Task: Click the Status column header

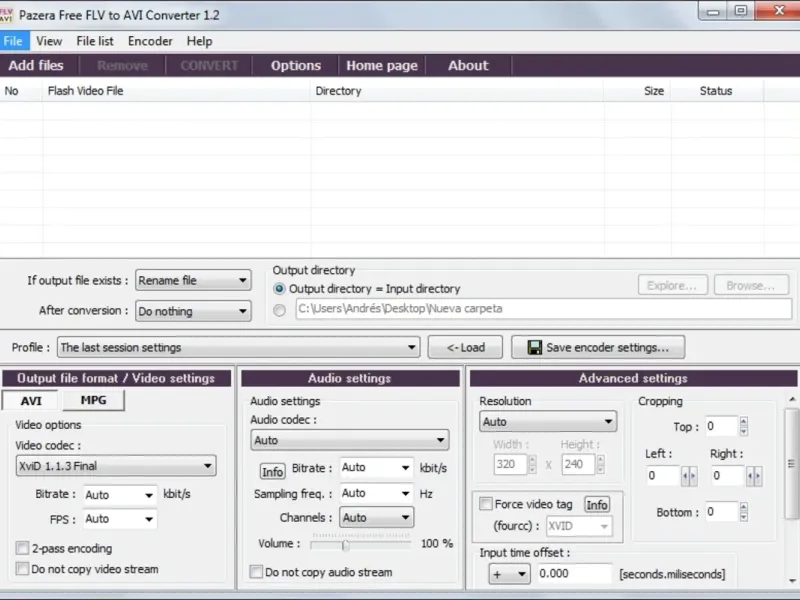Action: tap(717, 91)
